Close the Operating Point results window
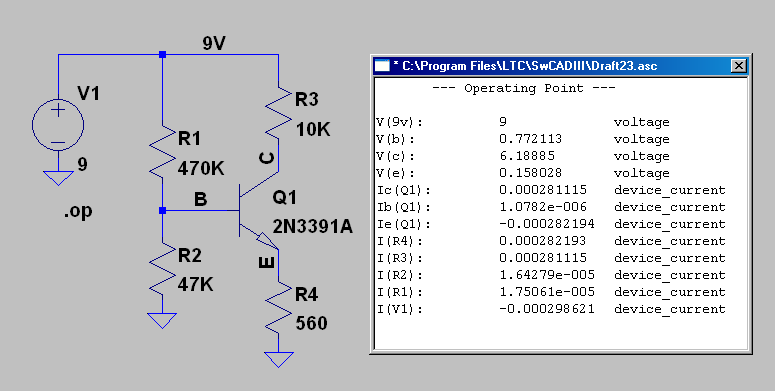The image size is (775, 391). click(738, 66)
